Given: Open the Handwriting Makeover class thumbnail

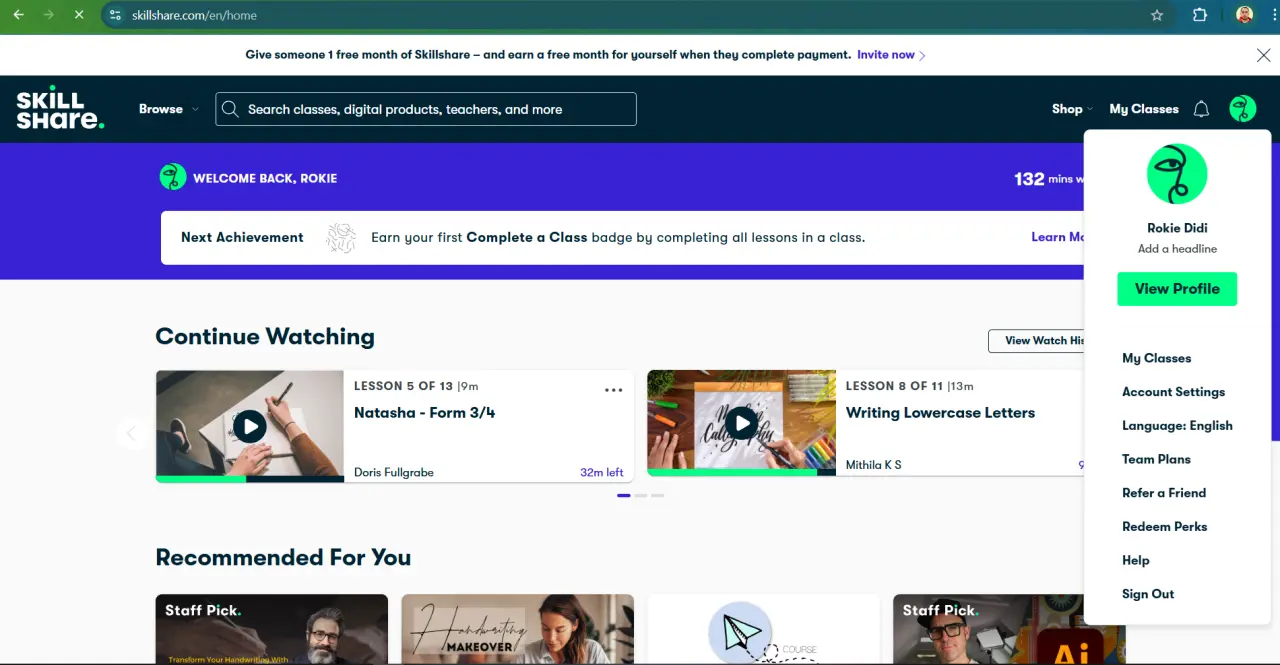Looking at the screenshot, I should pyautogui.click(x=517, y=629).
